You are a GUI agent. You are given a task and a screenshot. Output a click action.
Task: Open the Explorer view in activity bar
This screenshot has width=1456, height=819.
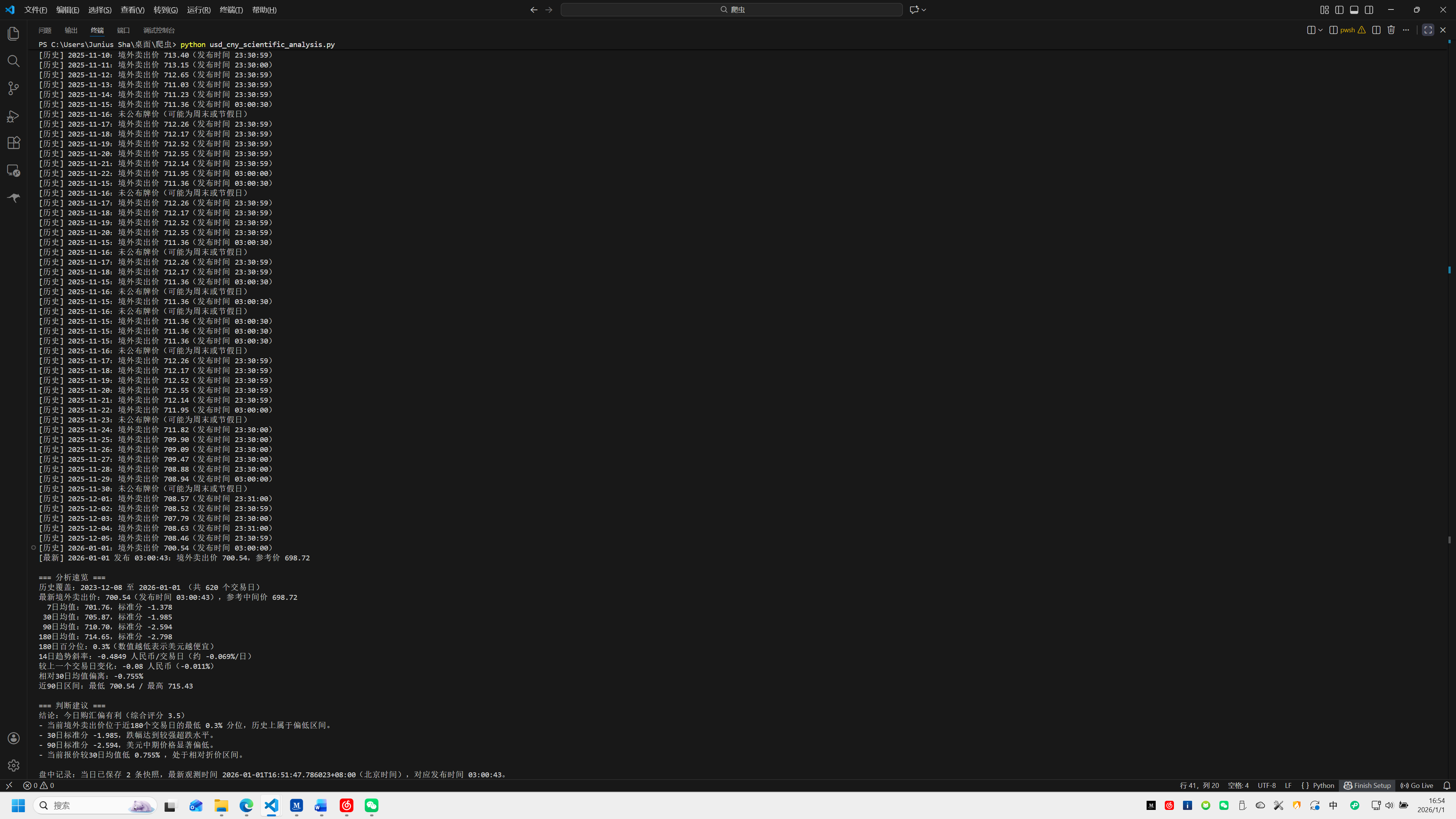(14, 34)
